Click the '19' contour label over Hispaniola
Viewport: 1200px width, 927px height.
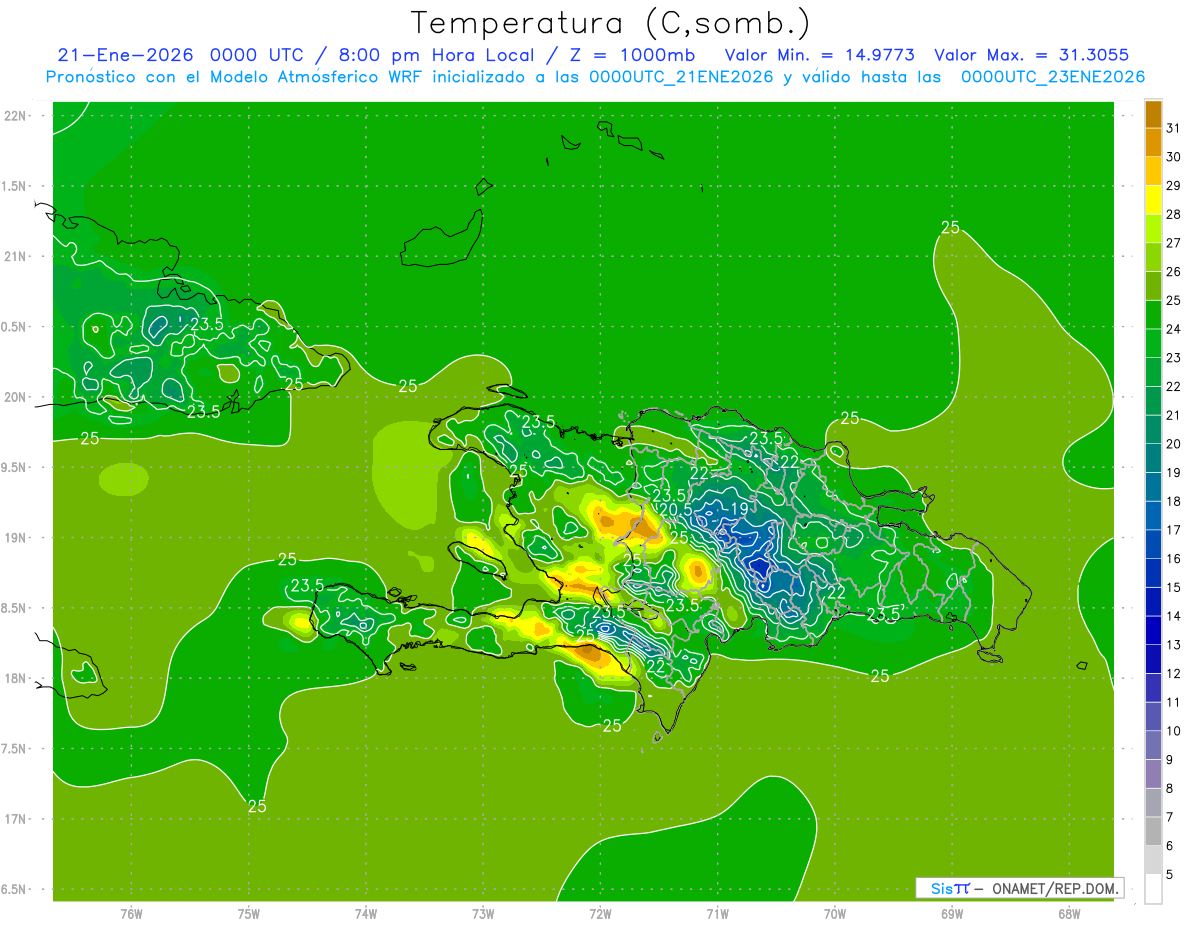(739, 509)
